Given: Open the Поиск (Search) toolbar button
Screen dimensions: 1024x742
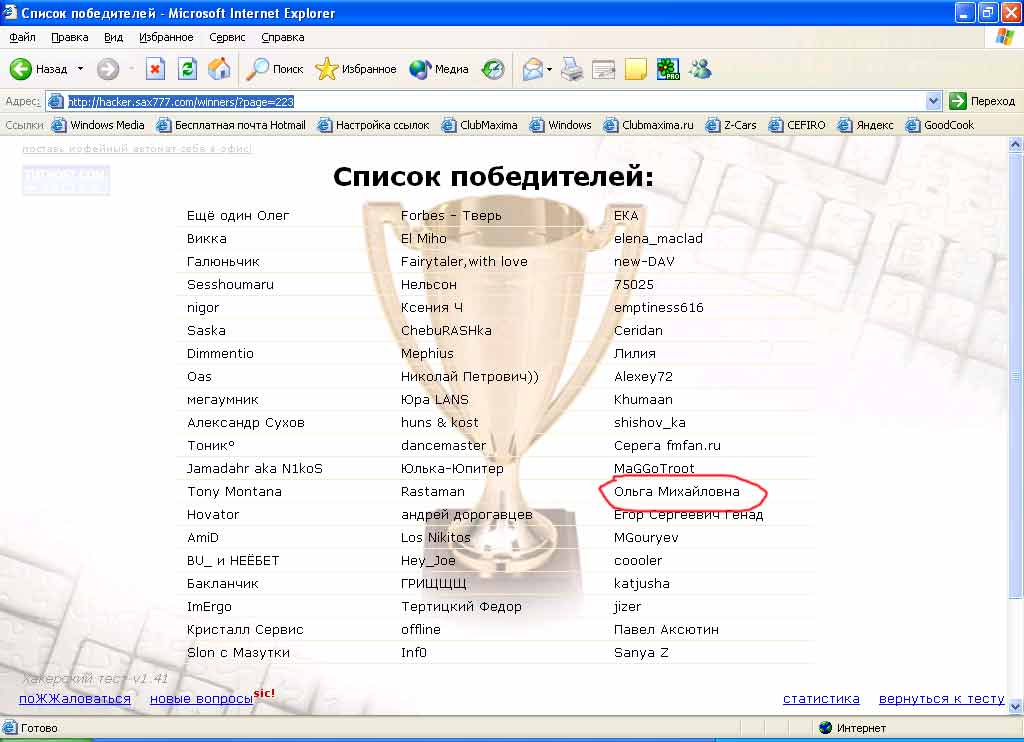Looking at the screenshot, I should tap(276, 69).
